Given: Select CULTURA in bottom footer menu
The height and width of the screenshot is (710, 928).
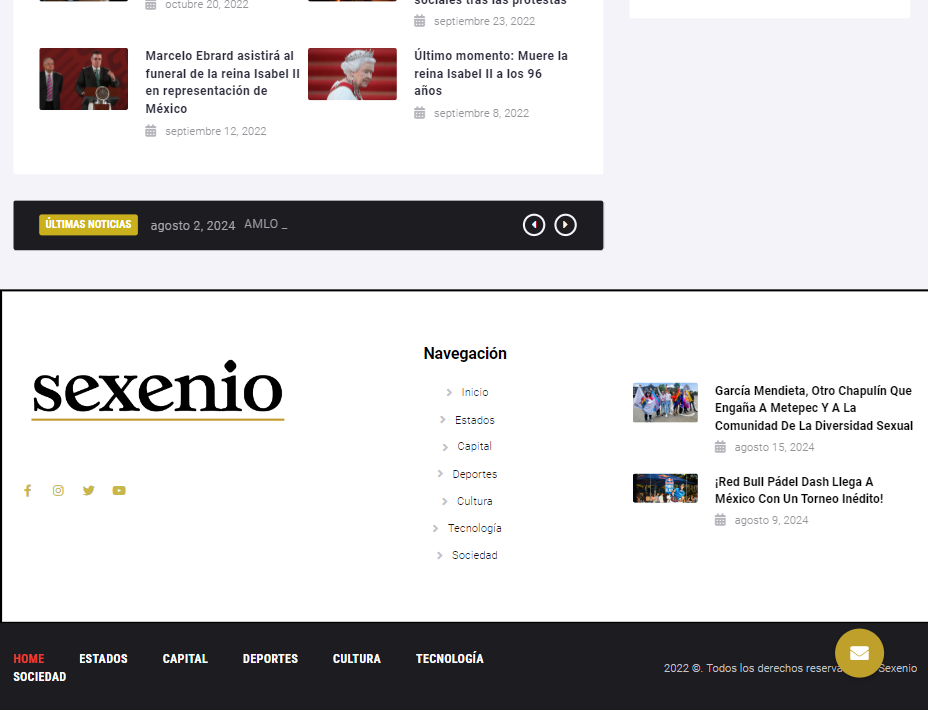Looking at the screenshot, I should [x=357, y=659].
